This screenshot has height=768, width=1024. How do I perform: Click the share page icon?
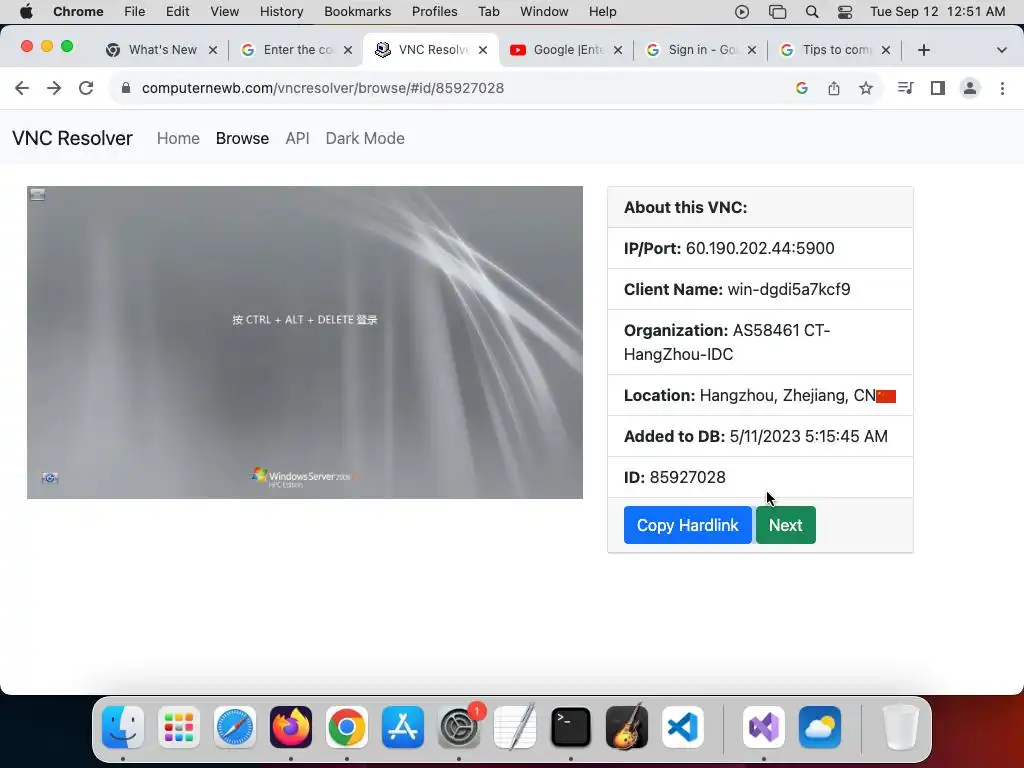pos(834,88)
